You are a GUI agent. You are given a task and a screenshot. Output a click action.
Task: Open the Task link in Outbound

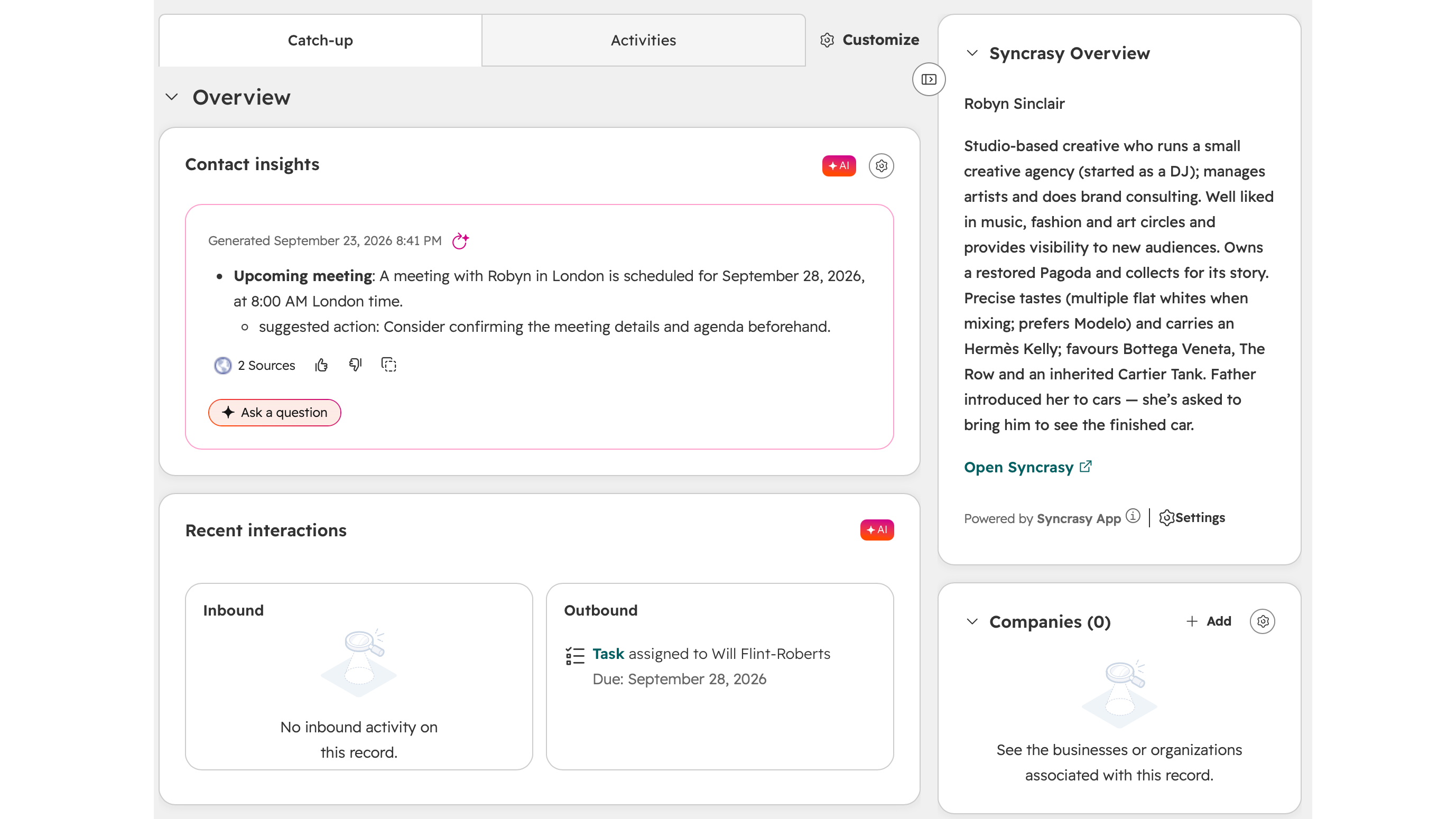point(608,654)
